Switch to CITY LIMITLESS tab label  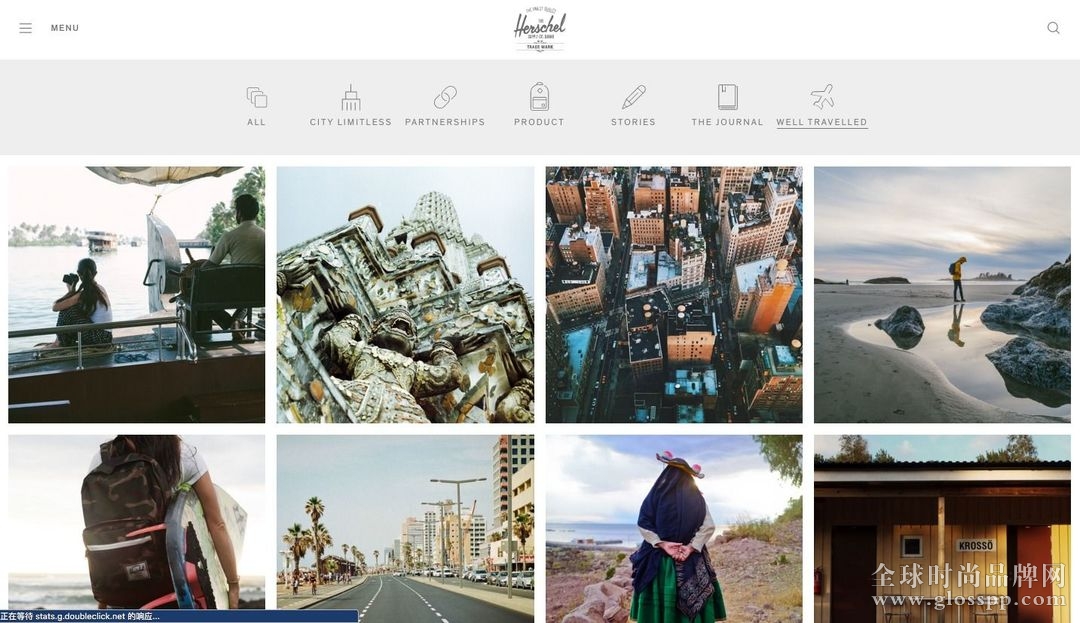[351, 122]
